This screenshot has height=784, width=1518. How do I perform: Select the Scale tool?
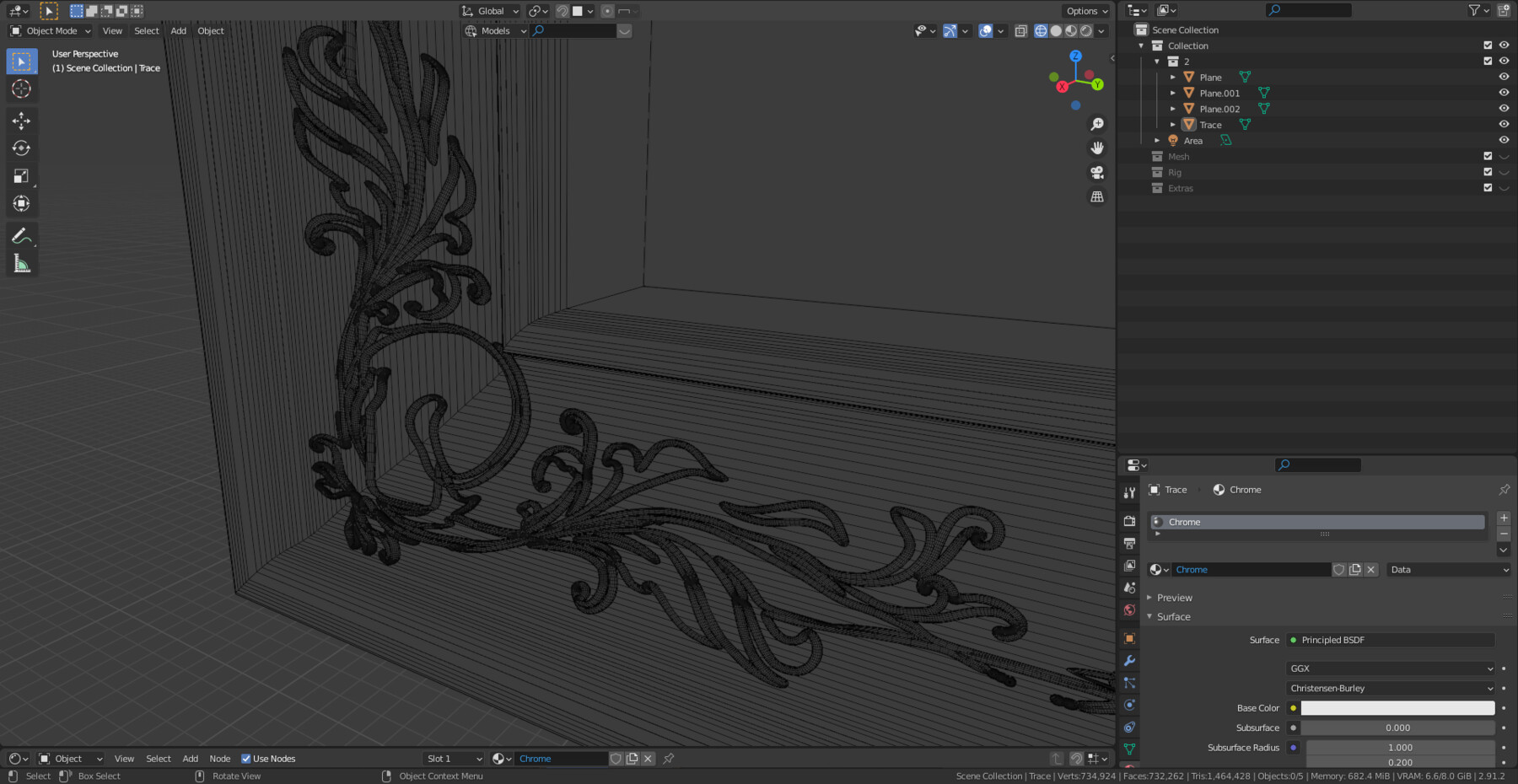(x=21, y=176)
